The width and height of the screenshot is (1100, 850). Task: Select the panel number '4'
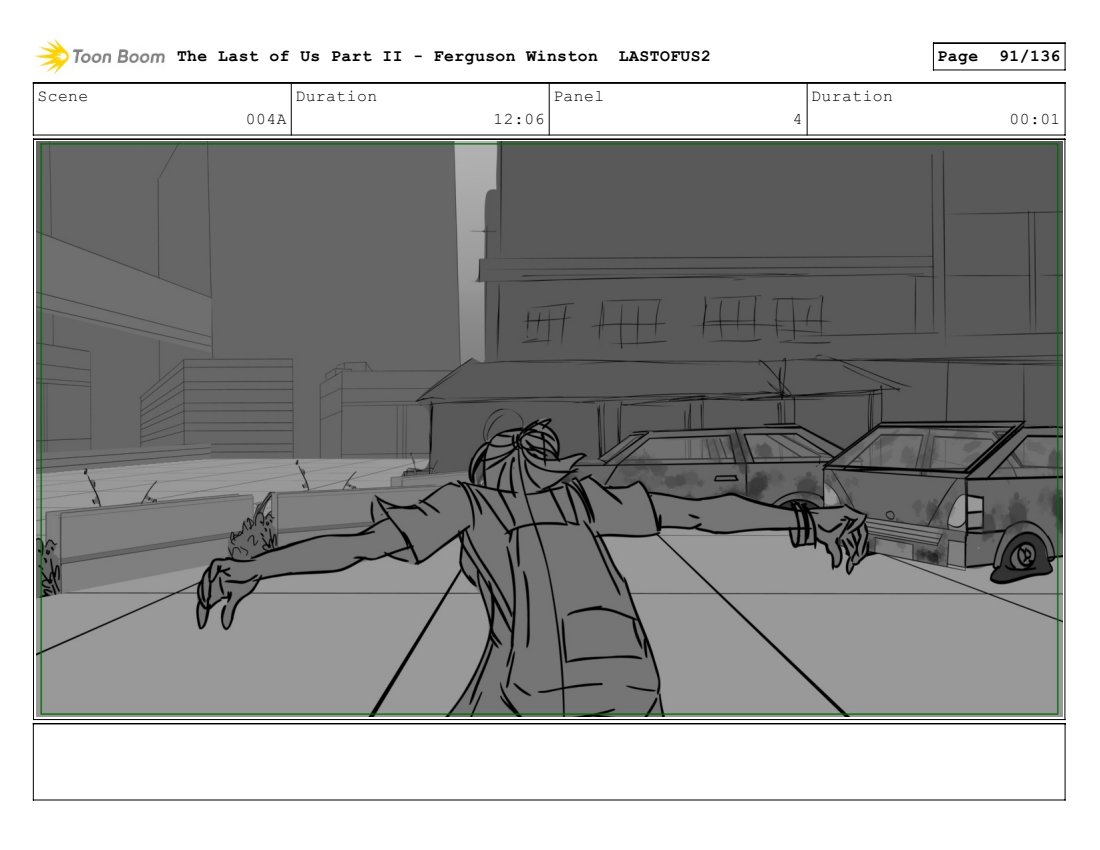coord(797,119)
